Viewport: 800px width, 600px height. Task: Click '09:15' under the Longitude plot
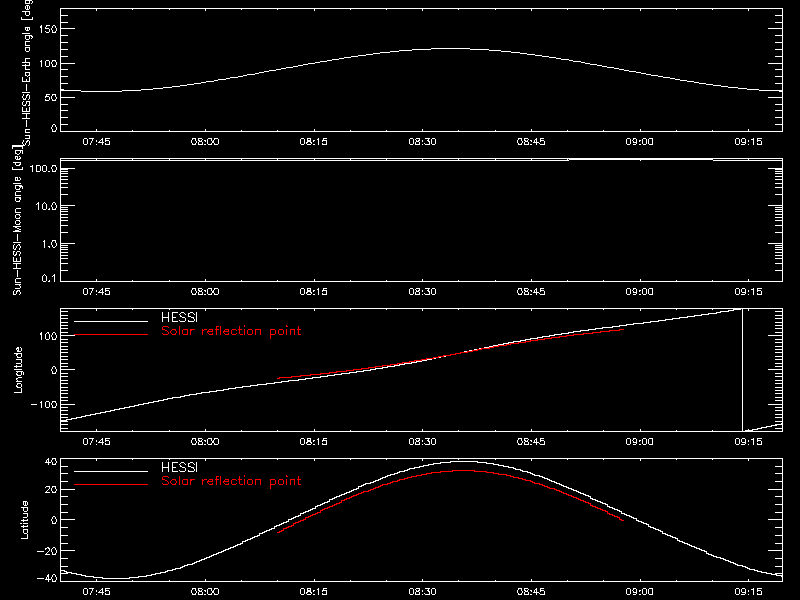pos(748,442)
